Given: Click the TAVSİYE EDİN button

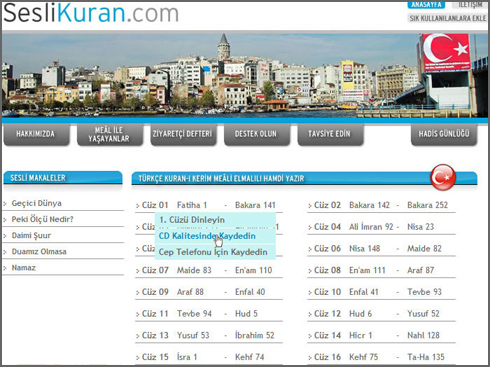Looking at the screenshot, I should click(330, 134).
